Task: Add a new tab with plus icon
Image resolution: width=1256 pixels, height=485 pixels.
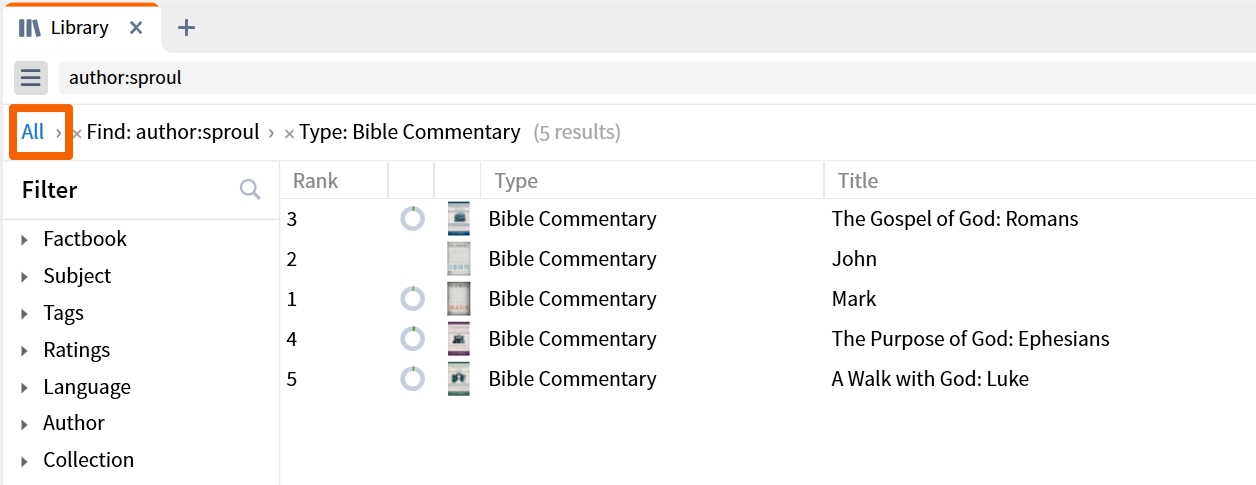Action: (x=186, y=28)
